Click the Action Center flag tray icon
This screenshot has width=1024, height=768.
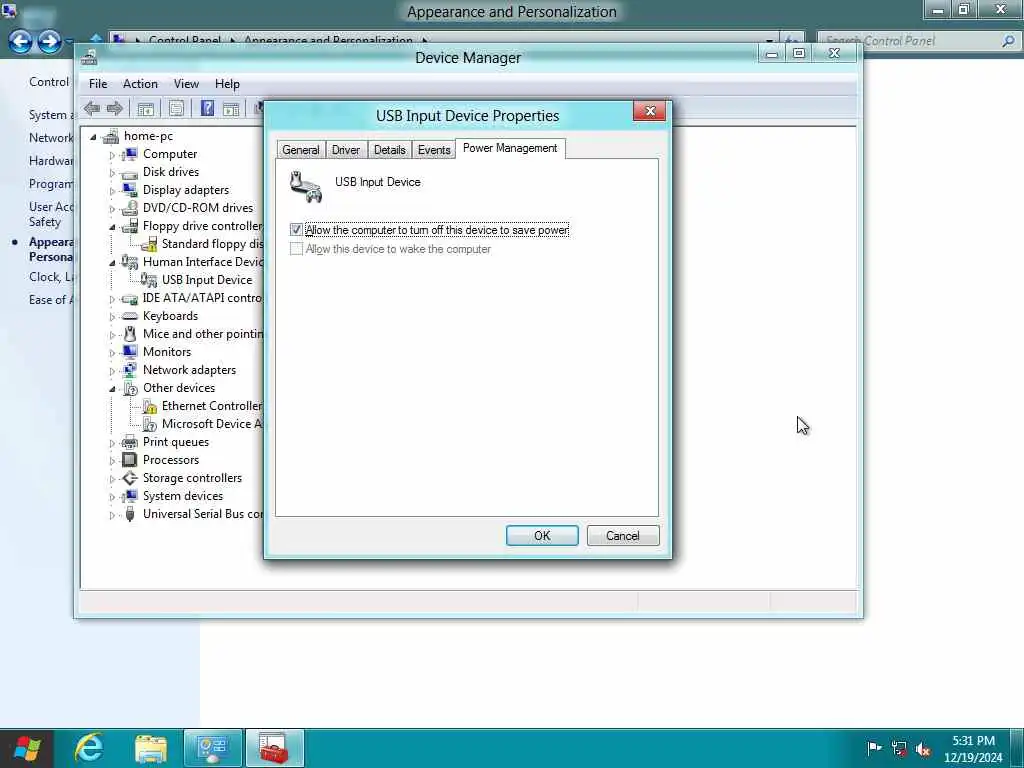click(874, 748)
